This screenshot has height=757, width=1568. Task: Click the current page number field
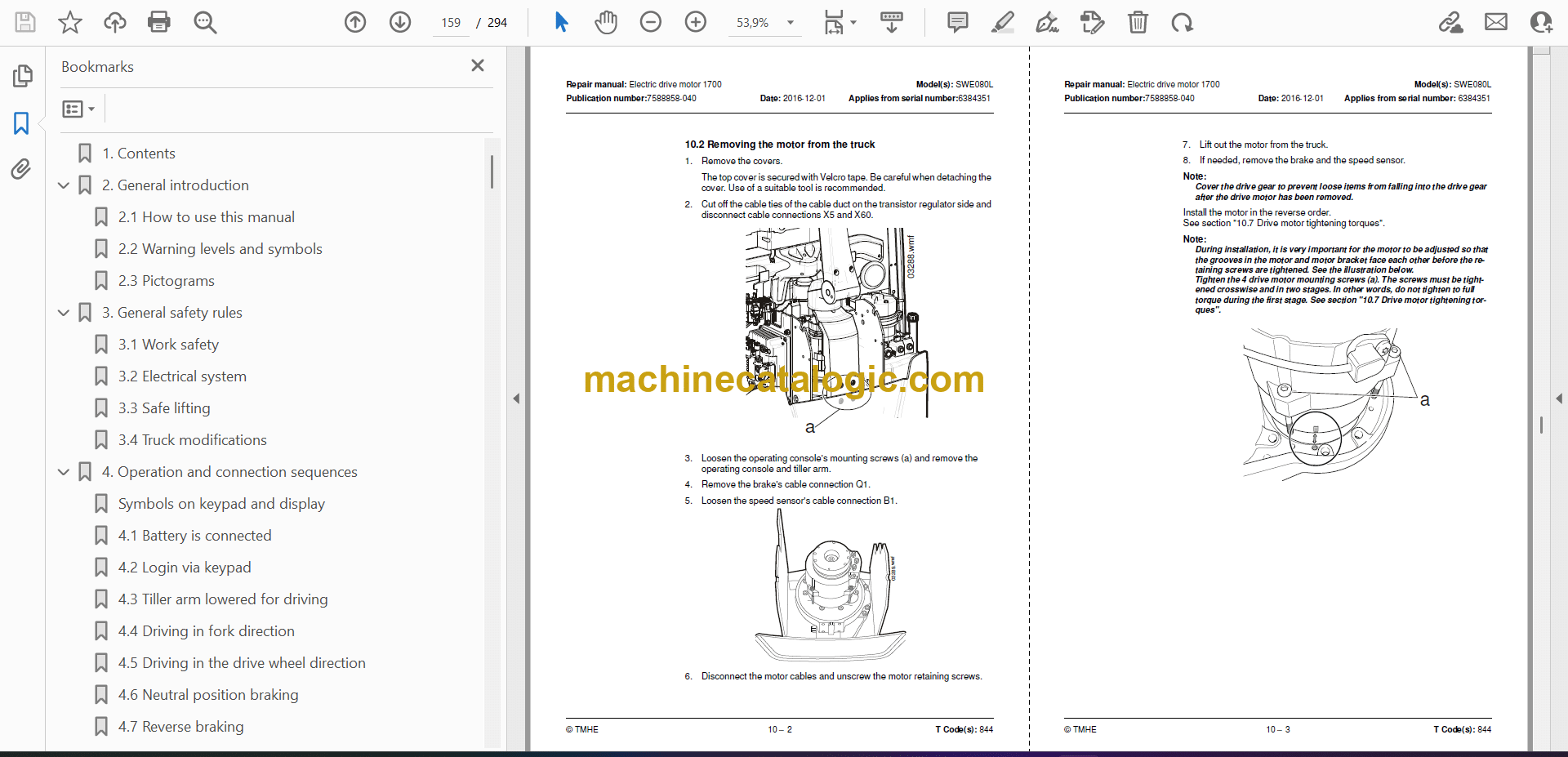coord(451,23)
